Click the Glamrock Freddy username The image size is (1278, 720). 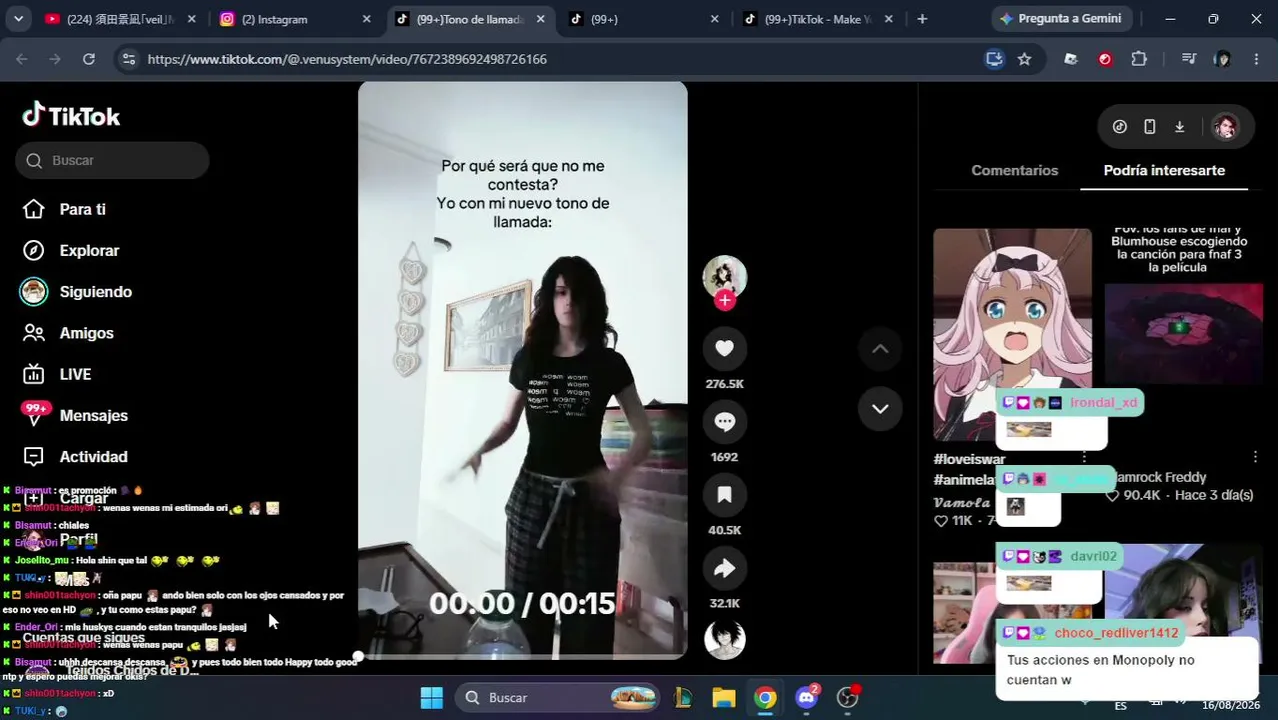1161,477
